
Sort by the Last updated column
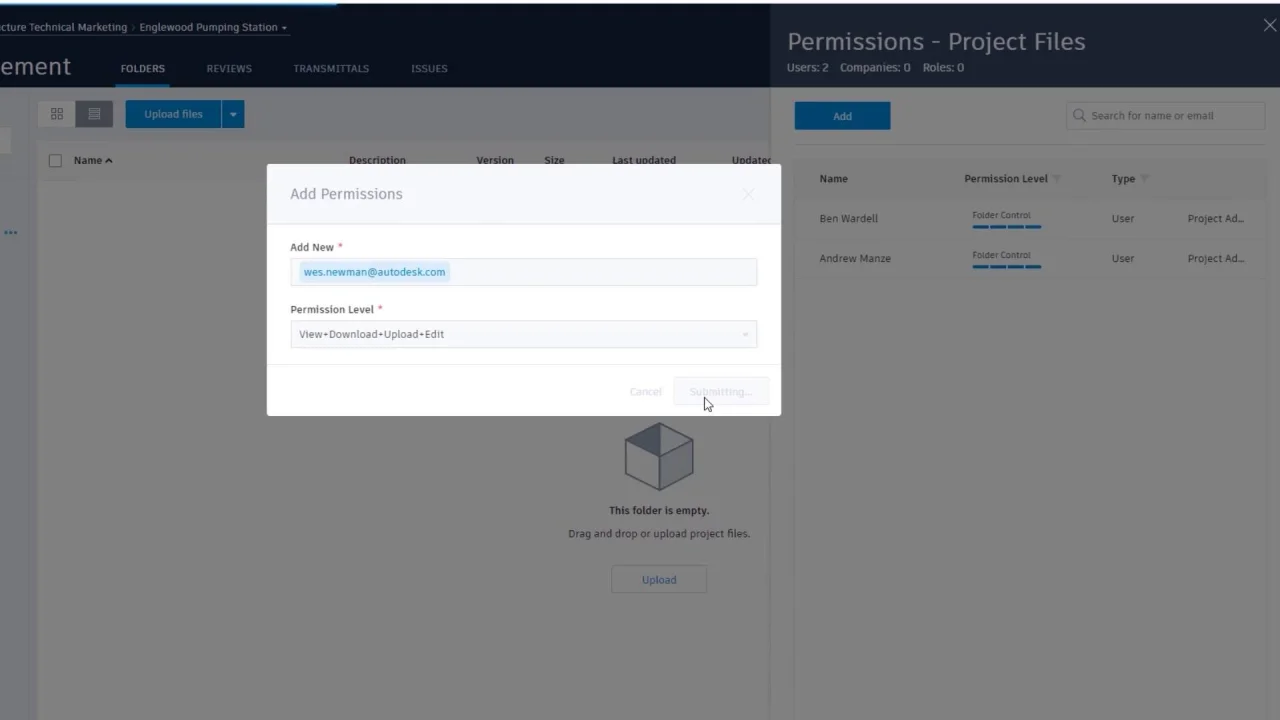tap(644, 160)
